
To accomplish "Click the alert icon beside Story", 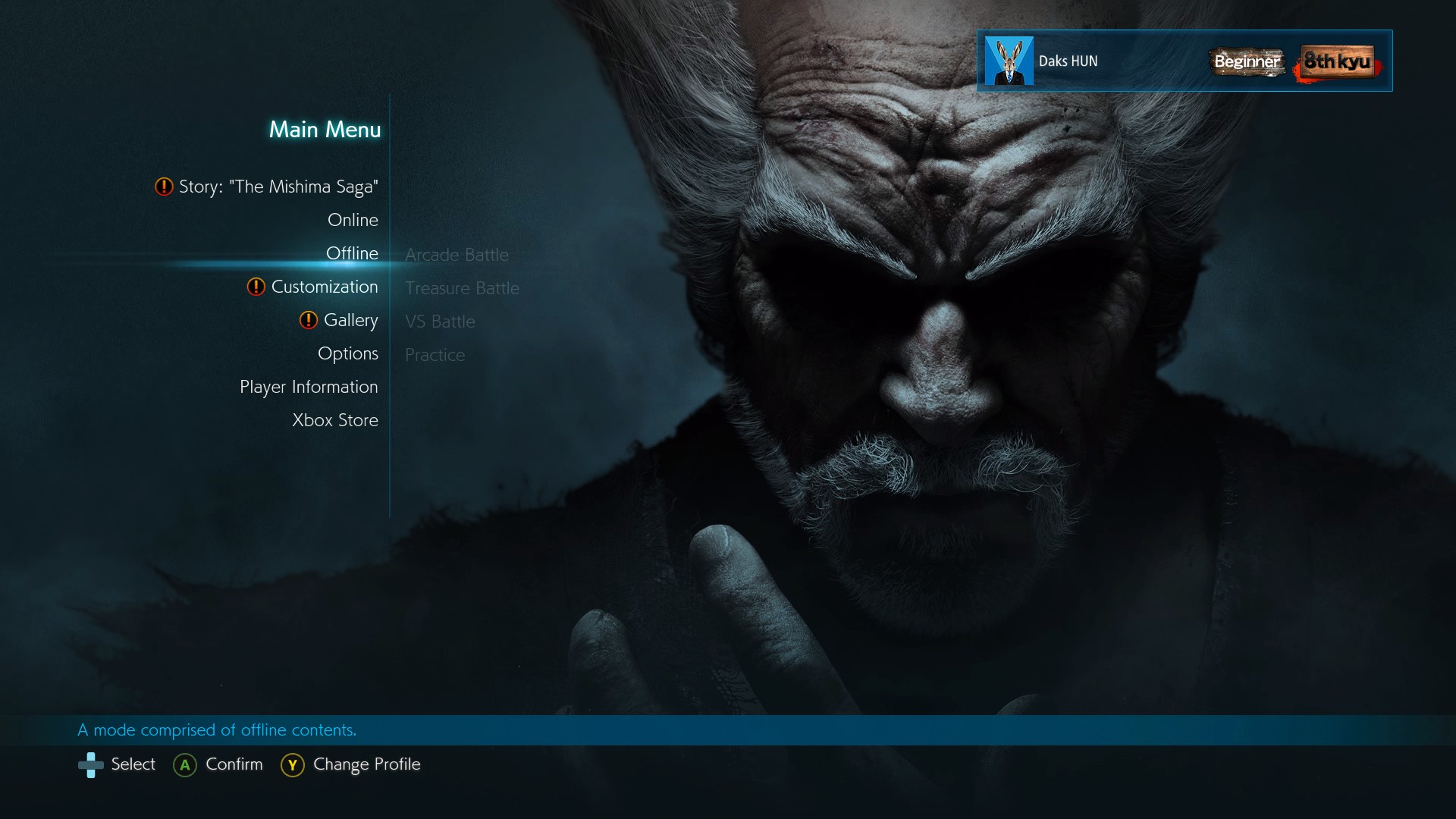I will pos(164,187).
